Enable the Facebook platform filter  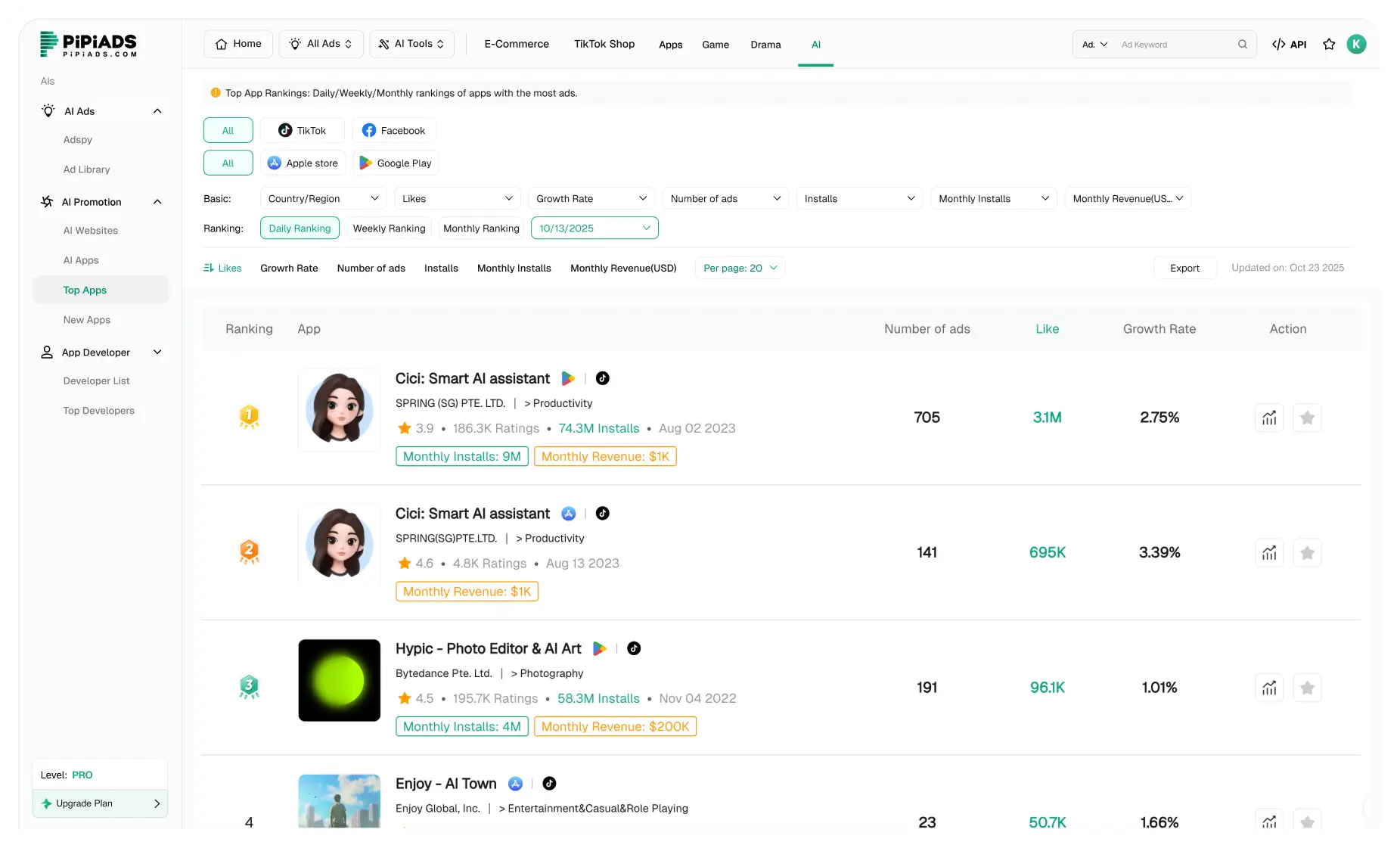click(393, 130)
